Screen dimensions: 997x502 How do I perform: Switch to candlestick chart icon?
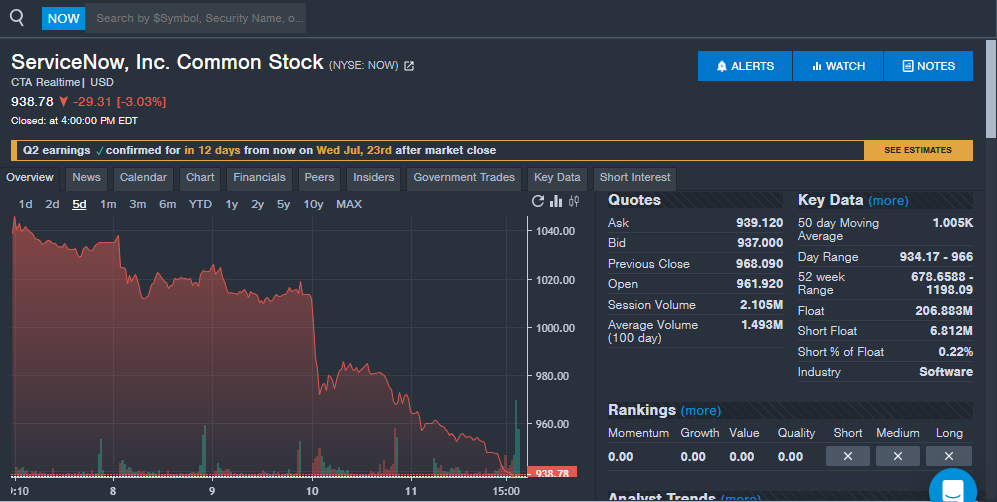click(x=574, y=201)
